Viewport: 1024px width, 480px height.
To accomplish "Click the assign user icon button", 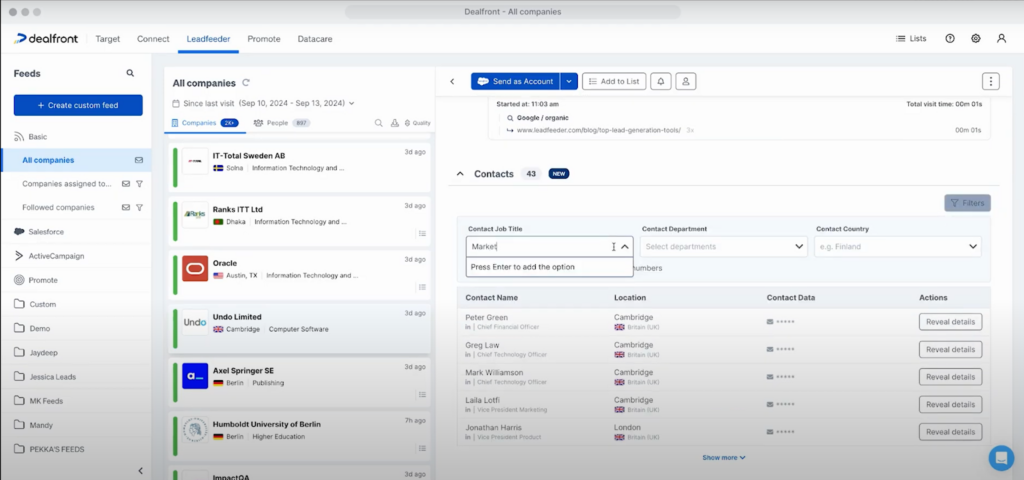I will pos(686,82).
